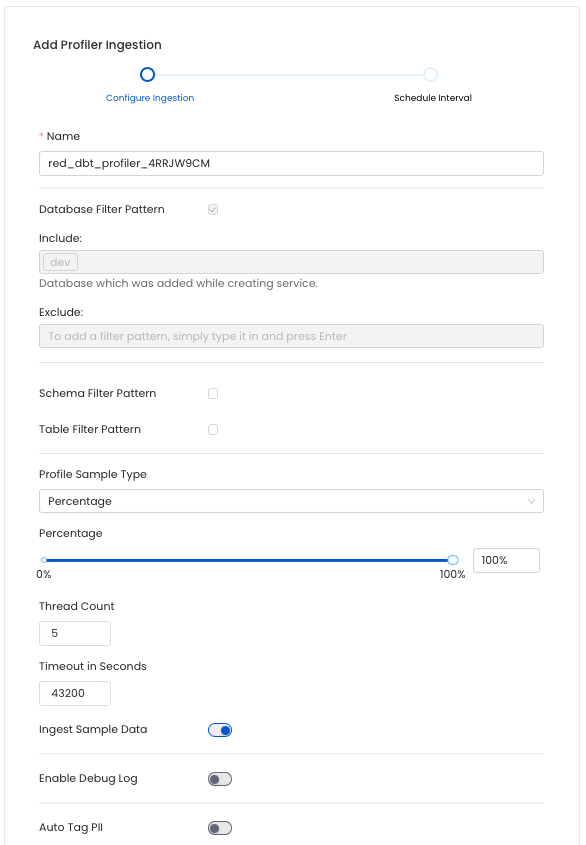Click the Schedule Interval step circle
Image resolution: width=586 pixels, height=845 pixels.
point(430,74)
